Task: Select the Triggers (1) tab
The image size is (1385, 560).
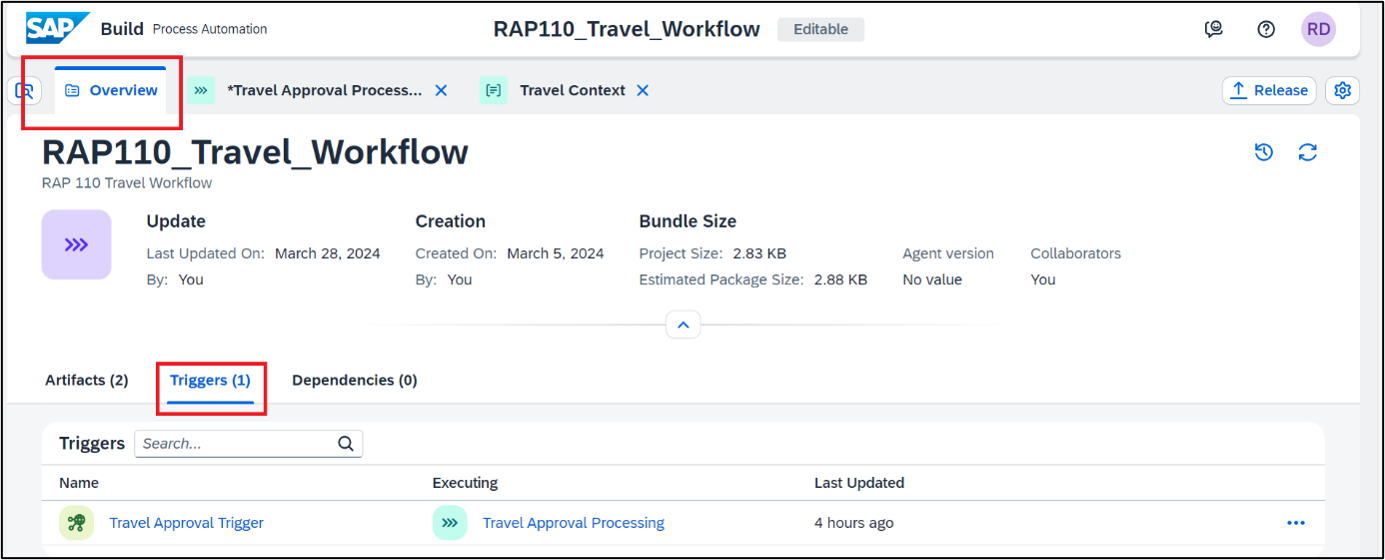Action: tap(210, 380)
